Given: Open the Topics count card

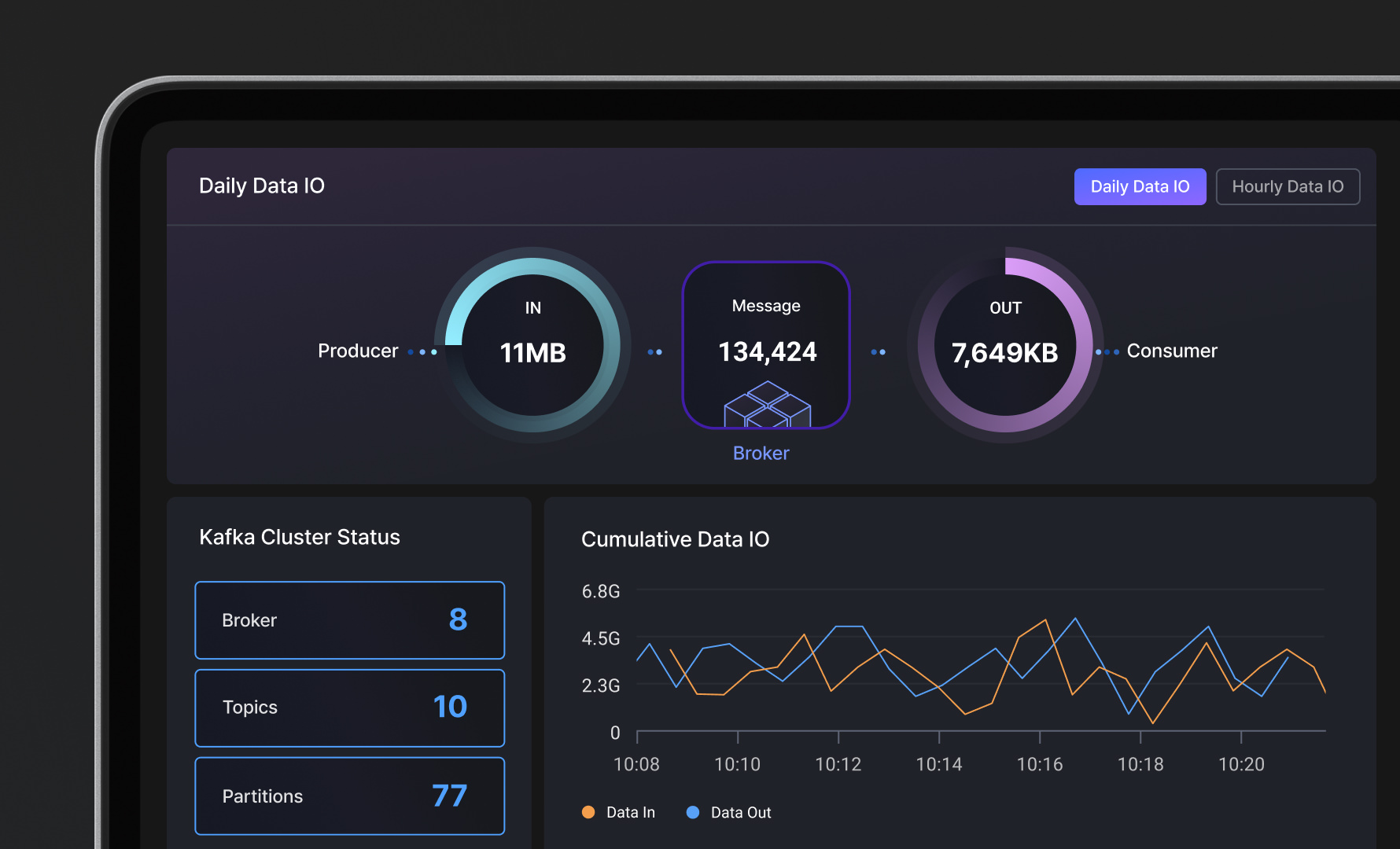Looking at the screenshot, I should 349,707.
